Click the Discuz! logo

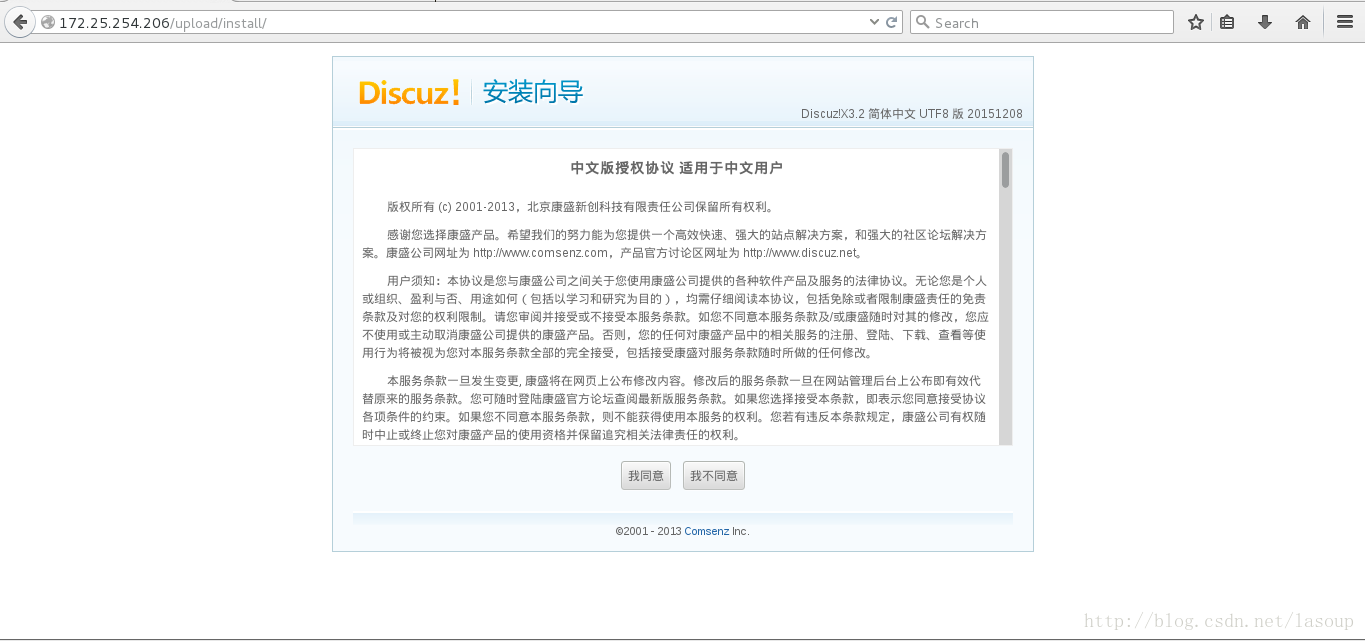409,93
